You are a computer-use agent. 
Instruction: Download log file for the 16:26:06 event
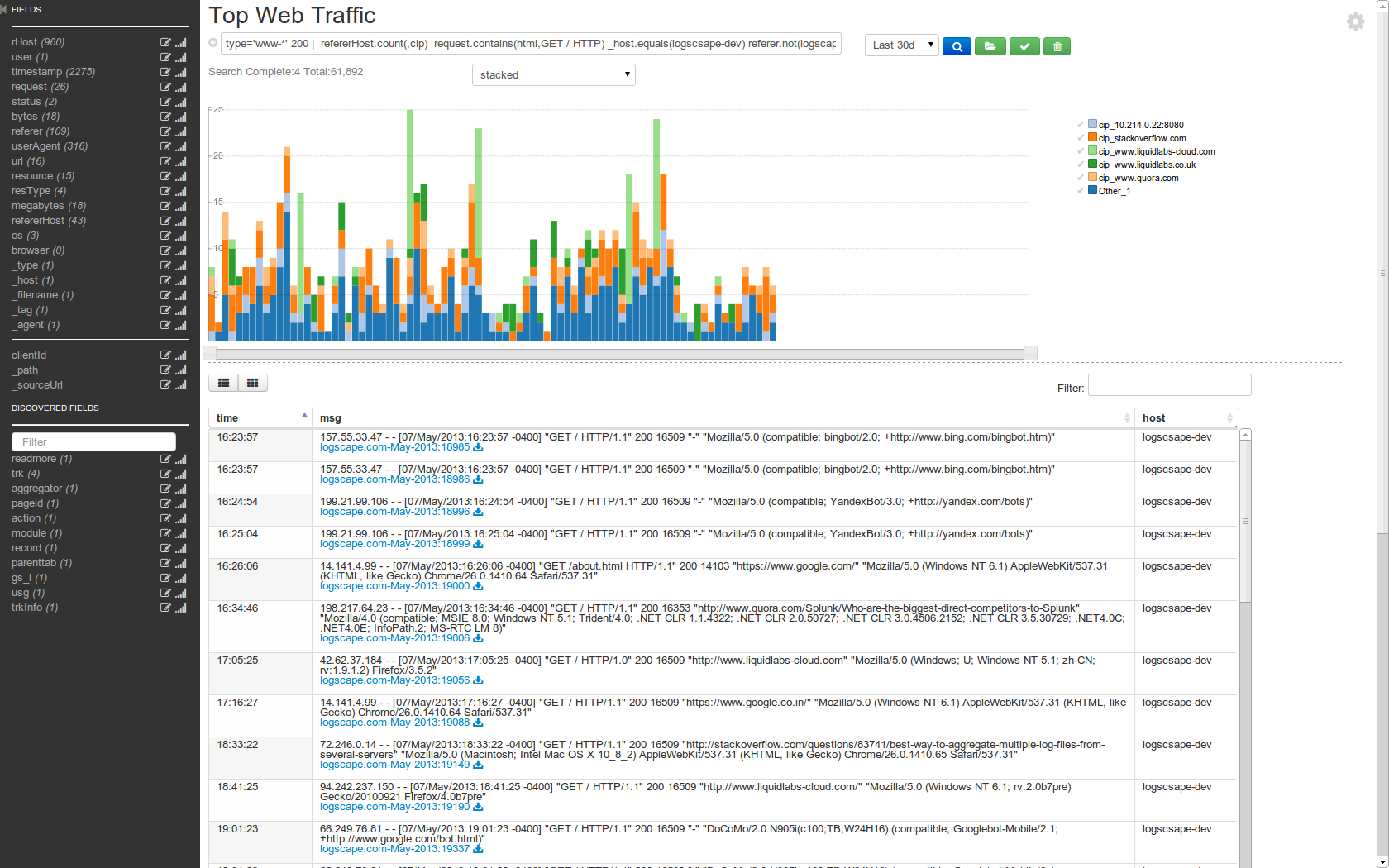coord(478,586)
